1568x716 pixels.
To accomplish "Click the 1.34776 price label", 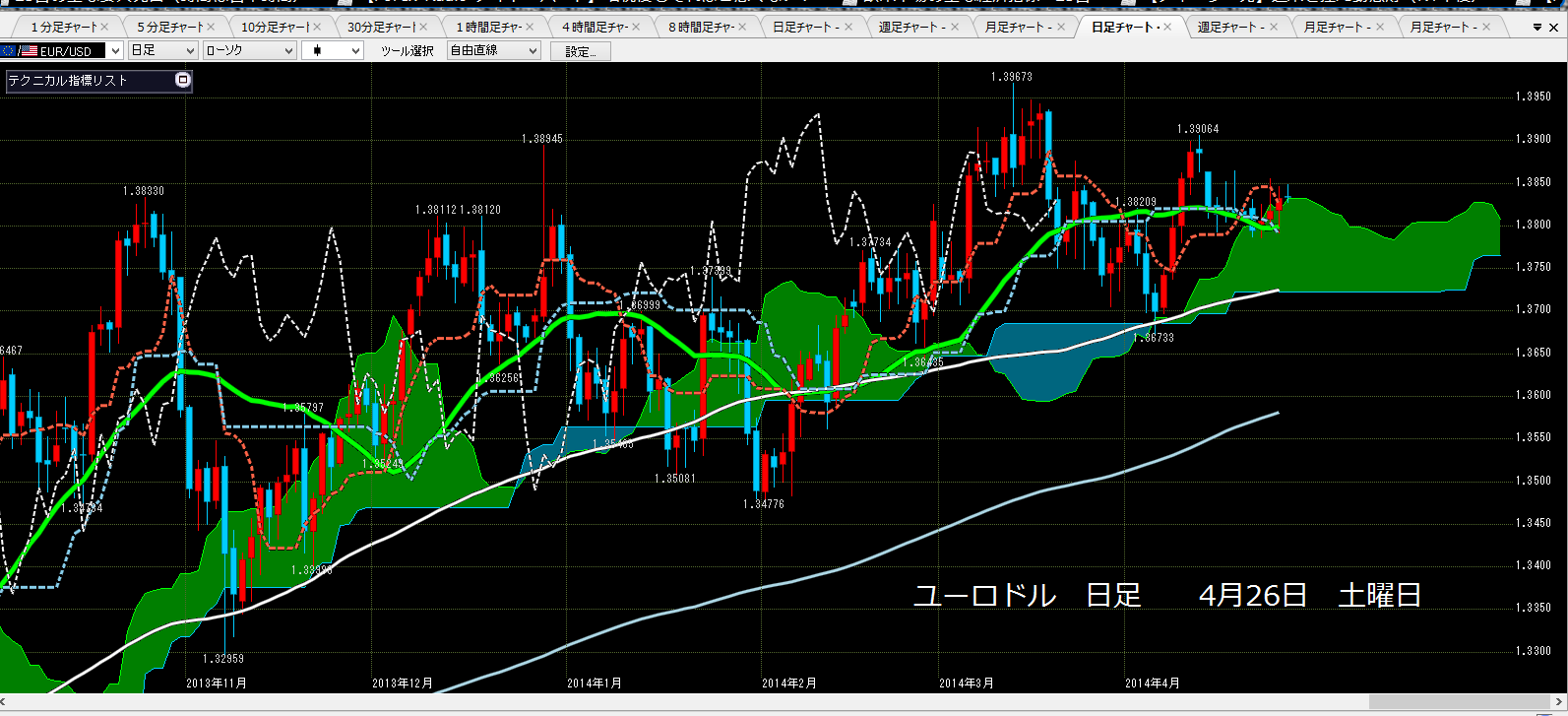I will click(x=764, y=504).
